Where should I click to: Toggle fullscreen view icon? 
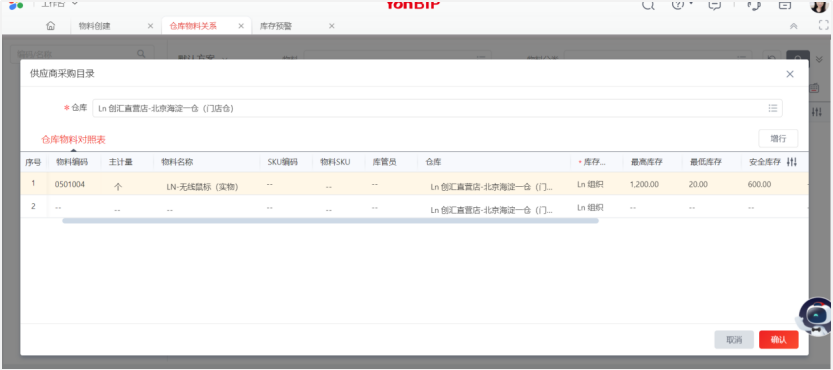[823, 25]
